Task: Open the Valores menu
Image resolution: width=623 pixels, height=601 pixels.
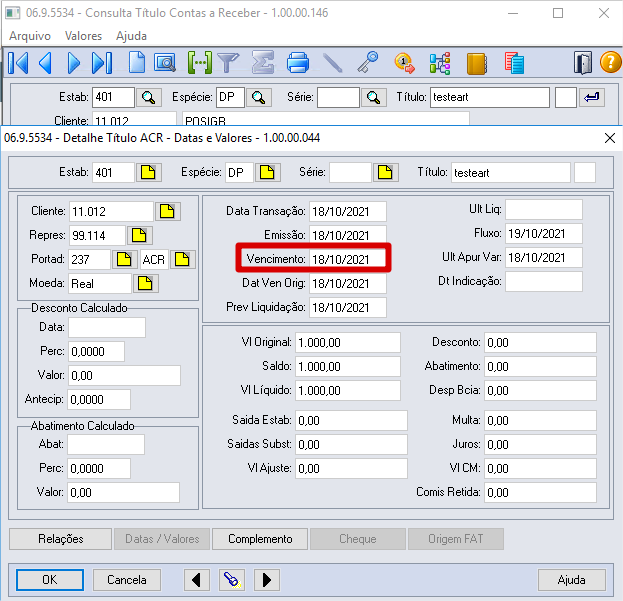Action: click(83, 36)
